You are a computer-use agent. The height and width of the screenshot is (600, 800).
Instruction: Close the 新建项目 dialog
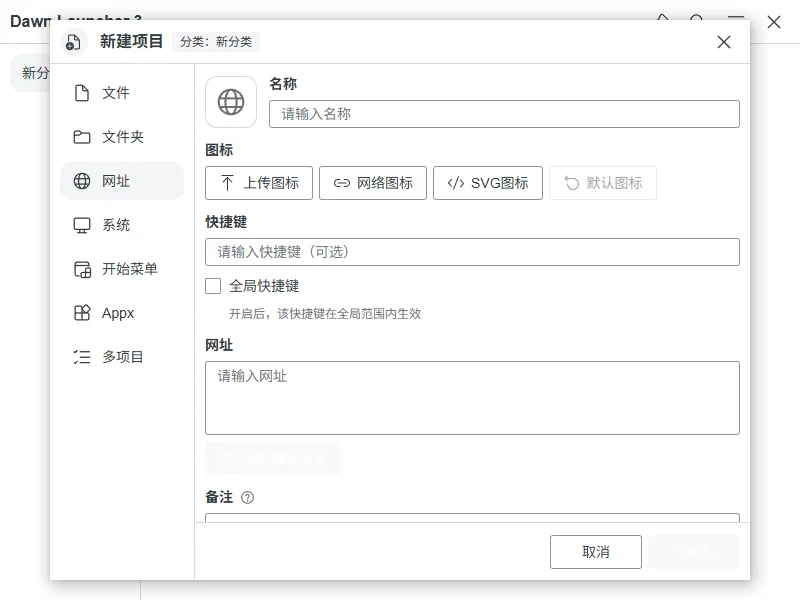point(723,42)
